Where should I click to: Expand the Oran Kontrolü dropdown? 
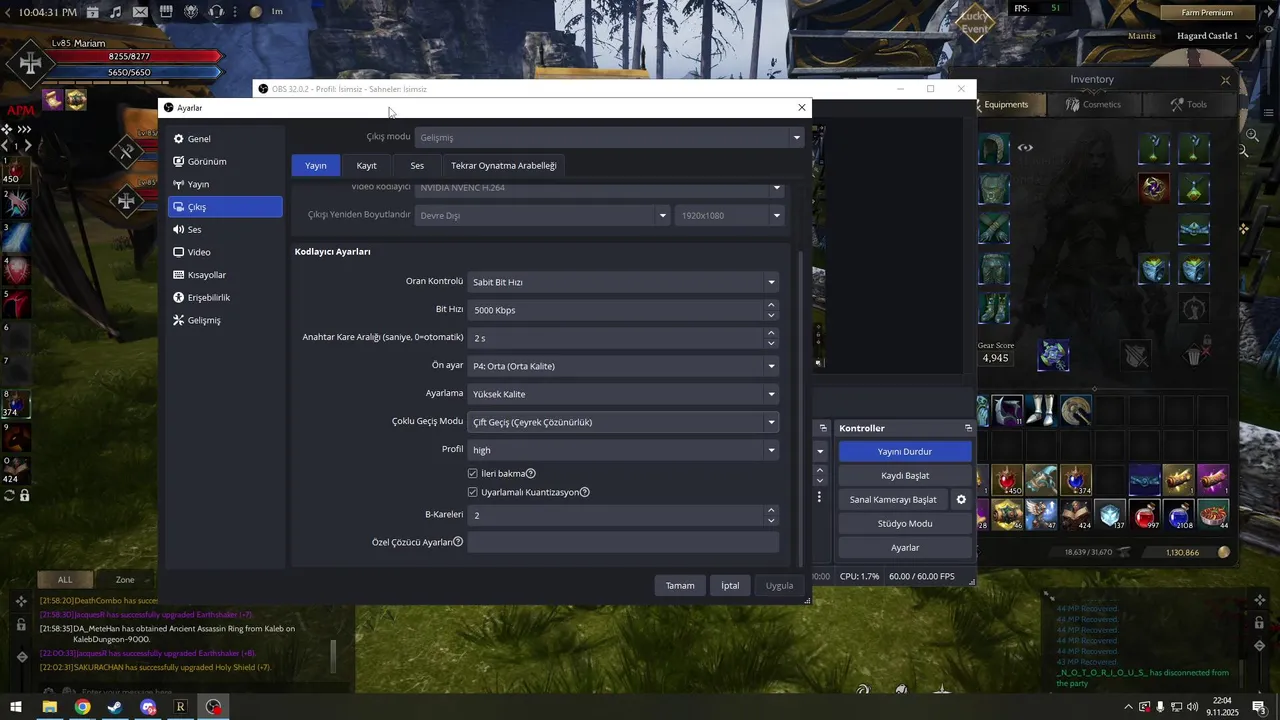point(623,282)
